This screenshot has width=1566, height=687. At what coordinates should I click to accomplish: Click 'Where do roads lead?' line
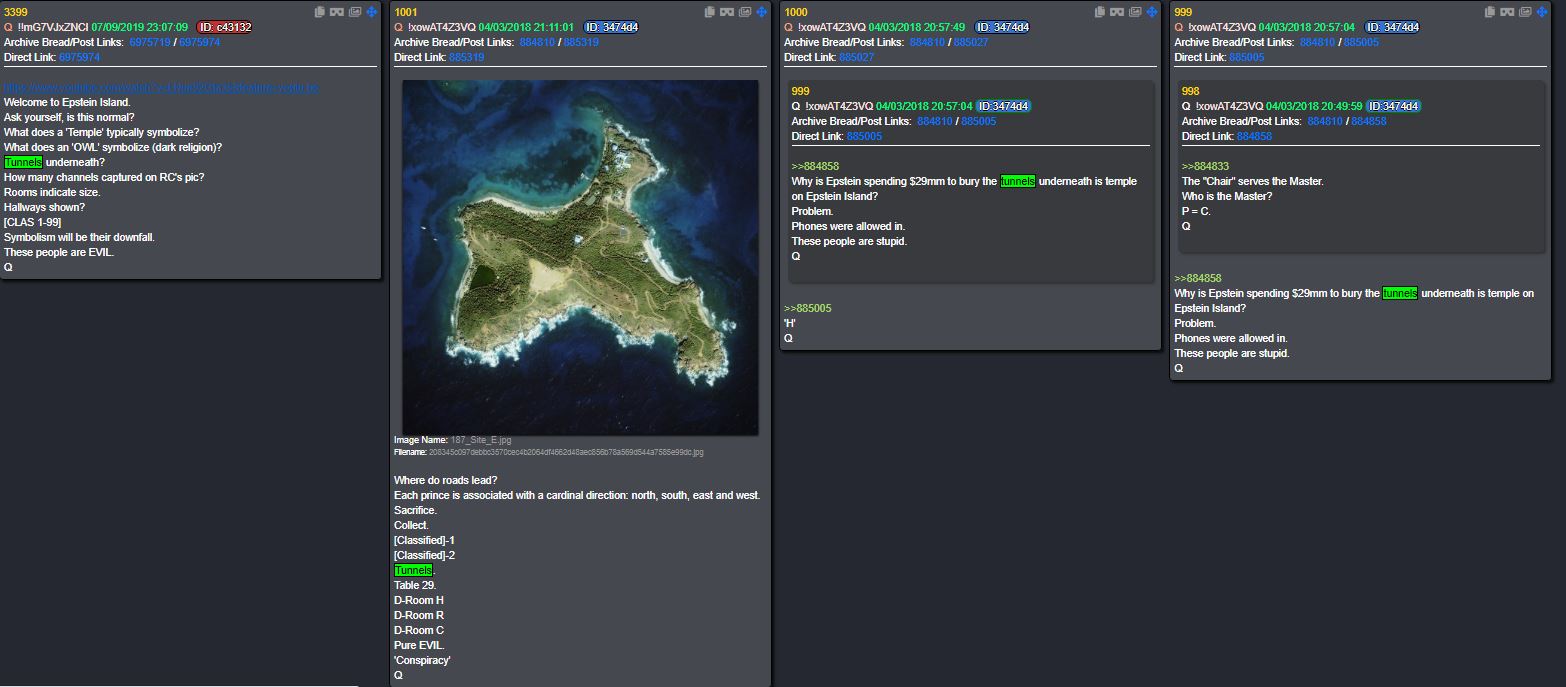click(x=445, y=480)
